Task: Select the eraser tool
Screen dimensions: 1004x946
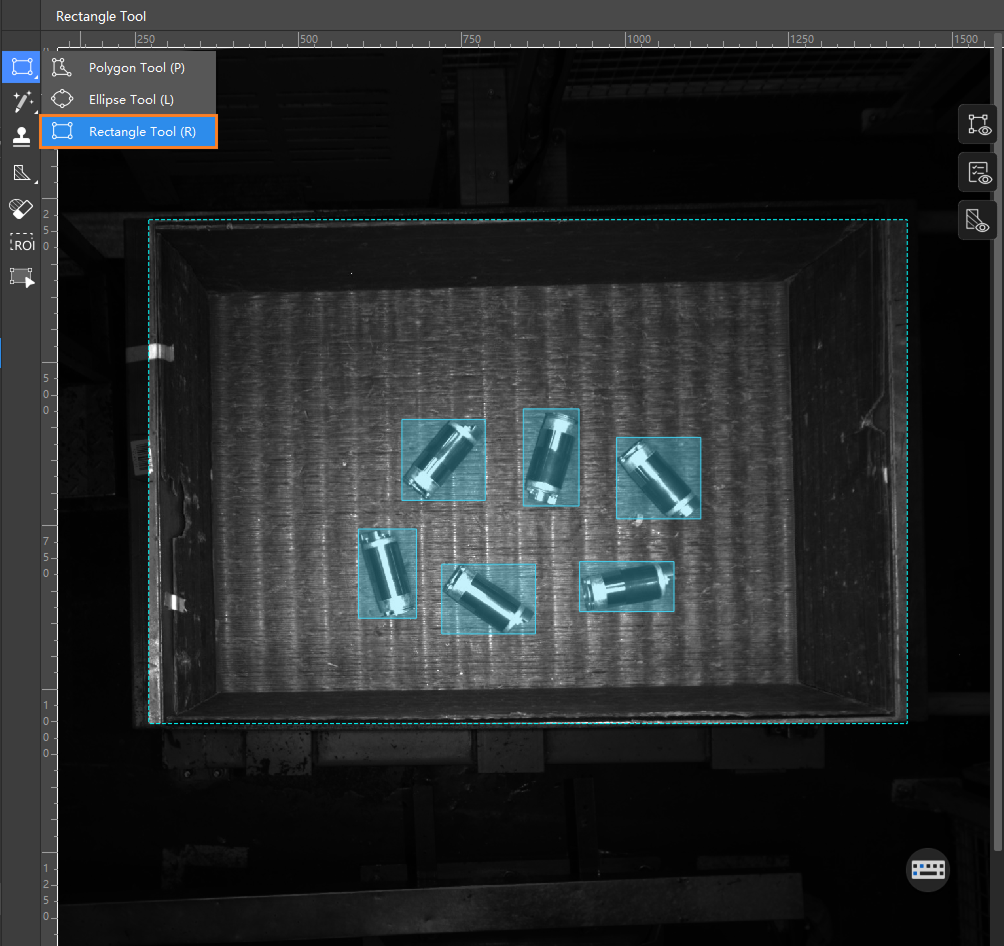Action: coord(21,208)
